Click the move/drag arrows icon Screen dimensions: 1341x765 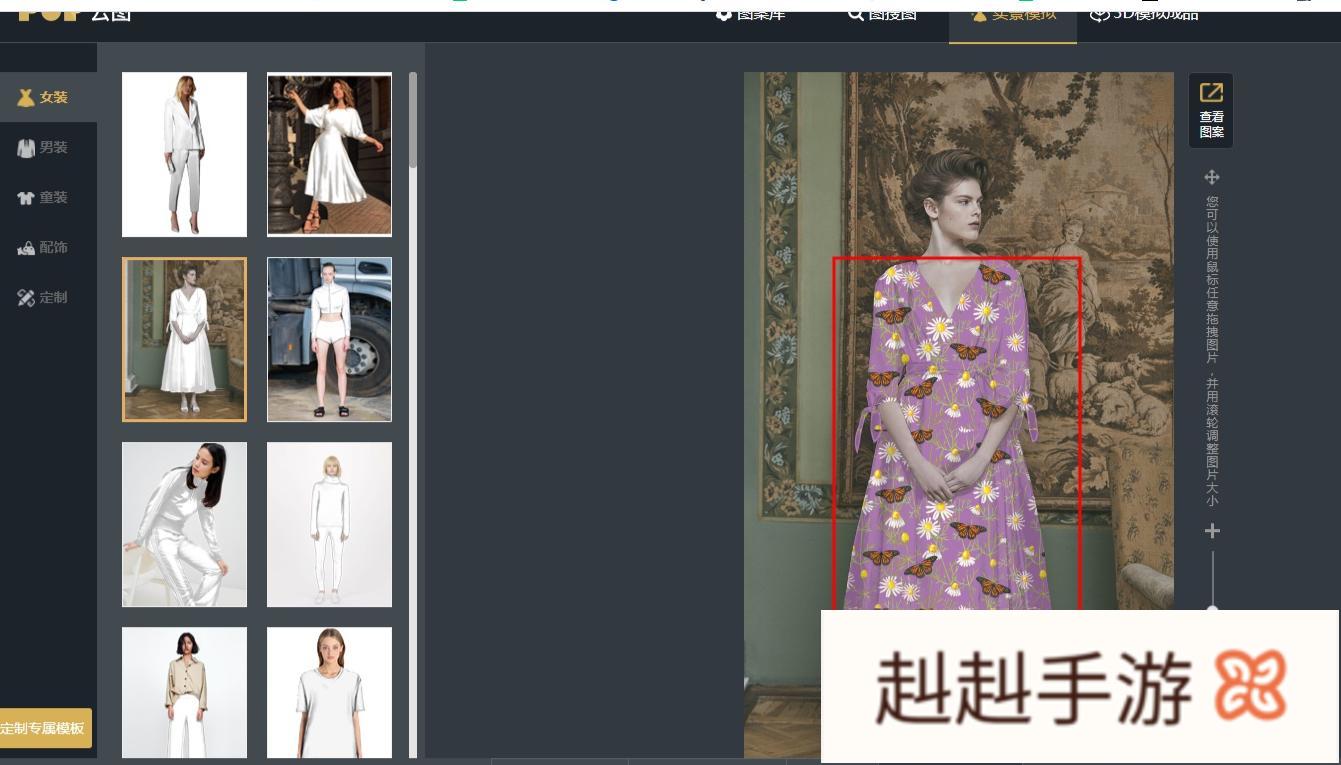pyautogui.click(x=1211, y=178)
